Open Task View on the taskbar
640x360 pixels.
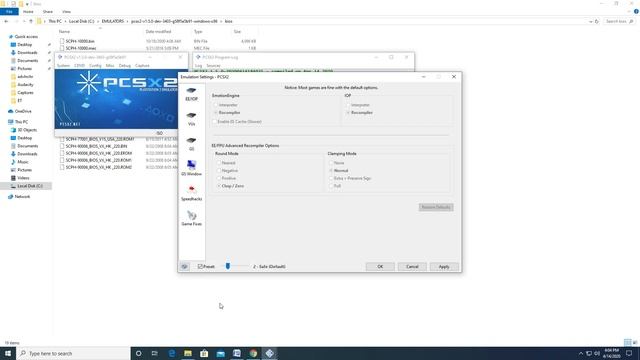pos(155,353)
